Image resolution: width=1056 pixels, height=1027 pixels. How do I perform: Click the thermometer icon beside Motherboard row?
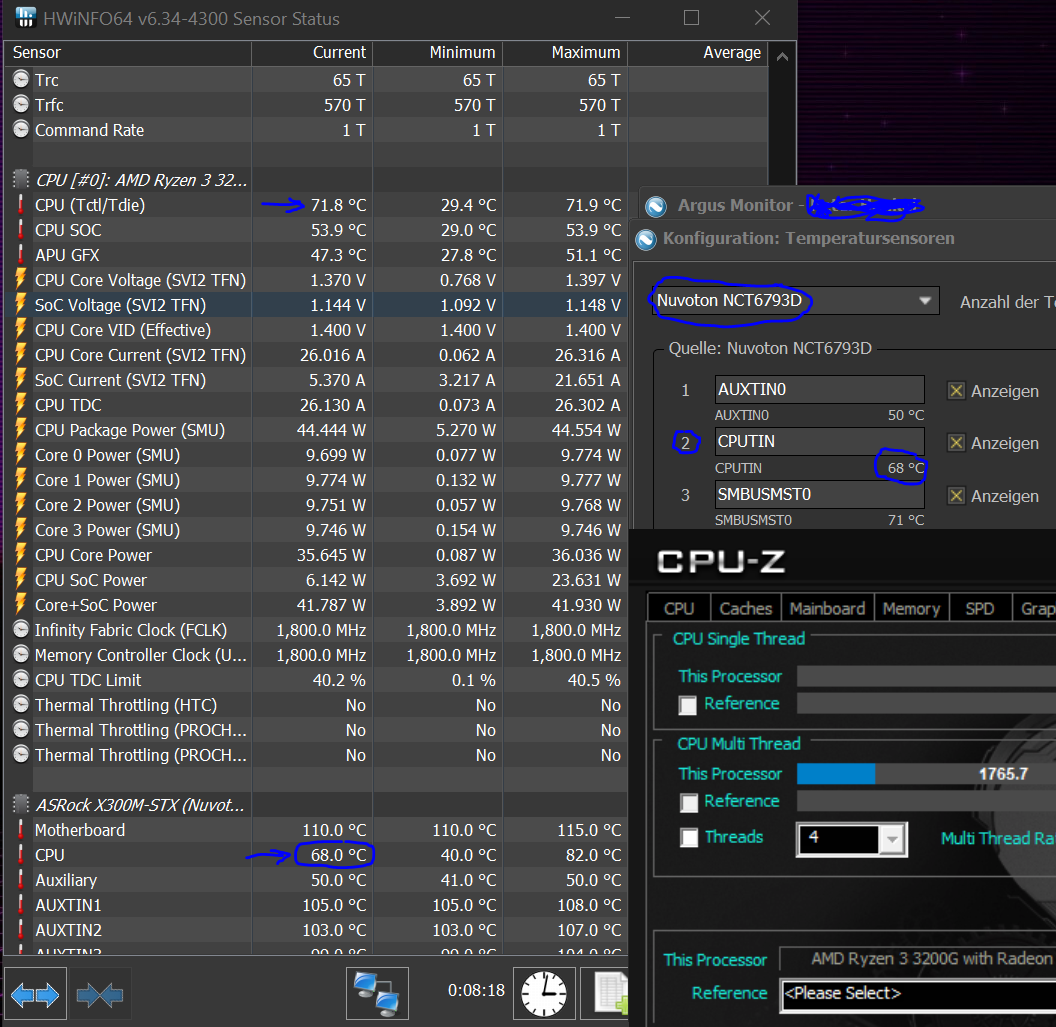coord(21,830)
